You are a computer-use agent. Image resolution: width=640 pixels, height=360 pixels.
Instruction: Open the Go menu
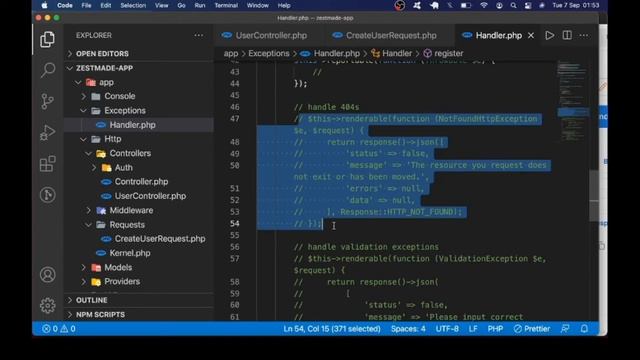pos(181,5)
